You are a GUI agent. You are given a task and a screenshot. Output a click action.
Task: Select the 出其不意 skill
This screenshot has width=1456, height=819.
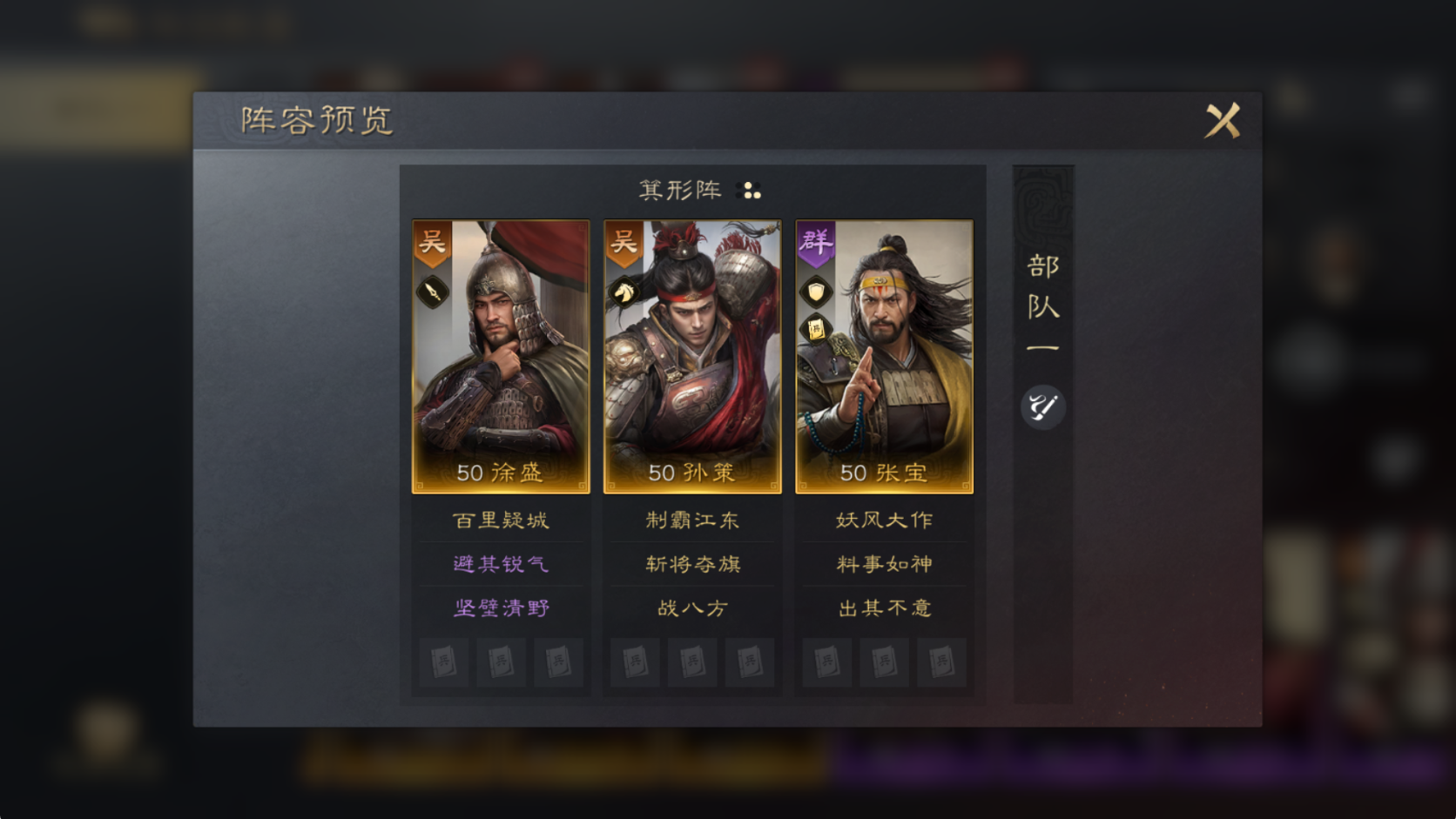click(x=884, y=608)
